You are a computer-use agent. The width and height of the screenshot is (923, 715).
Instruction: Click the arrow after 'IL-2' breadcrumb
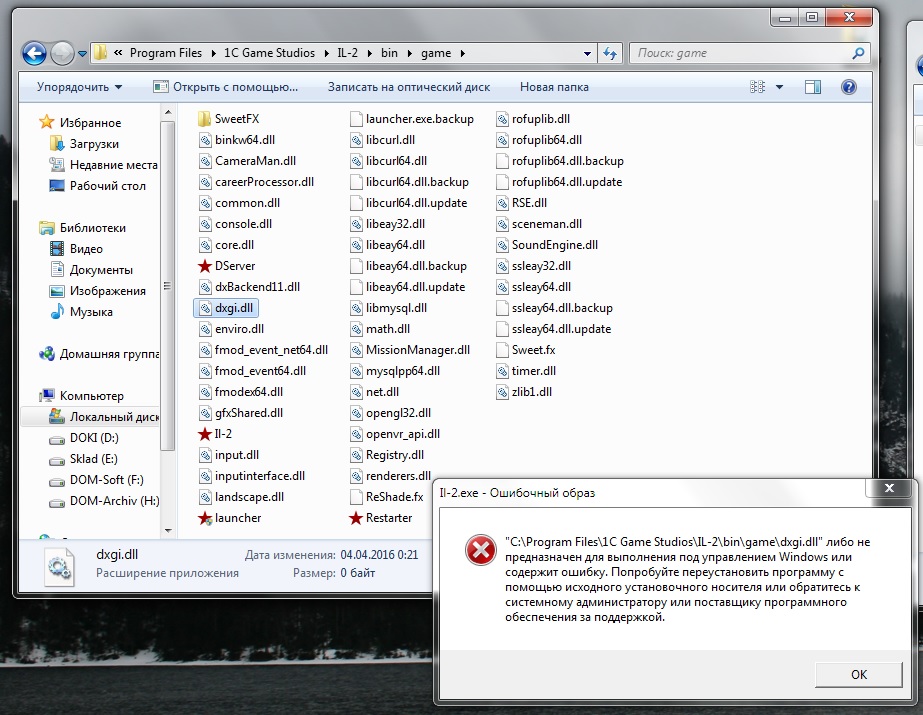click(x=370, y=54)
